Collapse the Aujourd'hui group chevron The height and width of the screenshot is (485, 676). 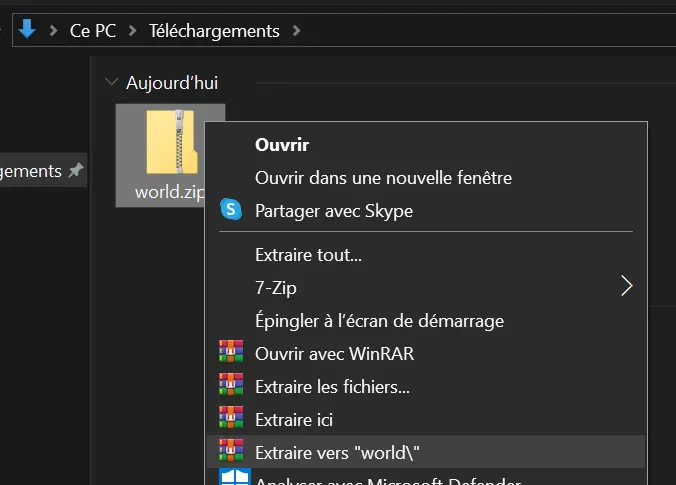111,83
